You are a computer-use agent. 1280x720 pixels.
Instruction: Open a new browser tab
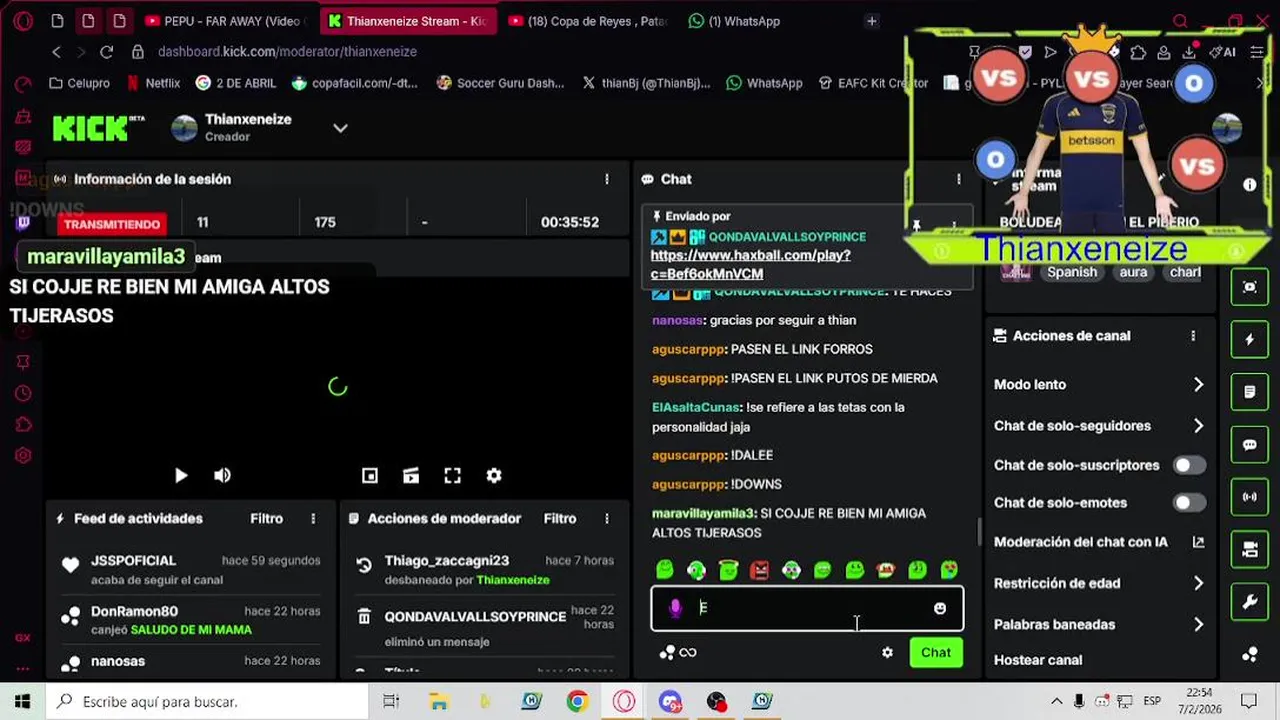tap(872, 21)
